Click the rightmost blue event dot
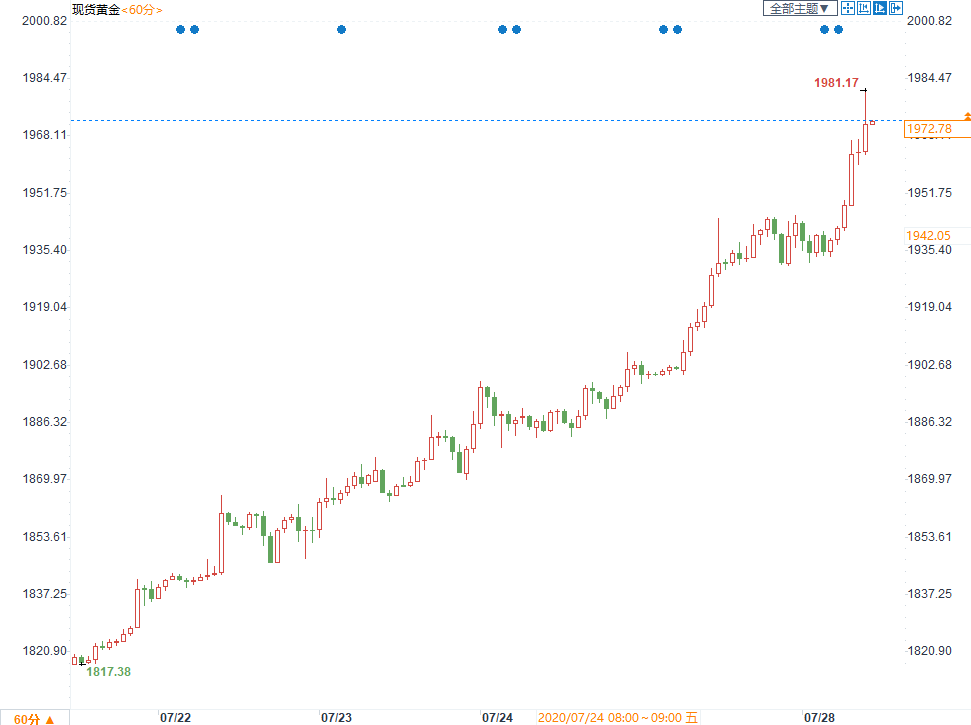Viewport: 971px width, 725px height. click(x=838, y=30)
